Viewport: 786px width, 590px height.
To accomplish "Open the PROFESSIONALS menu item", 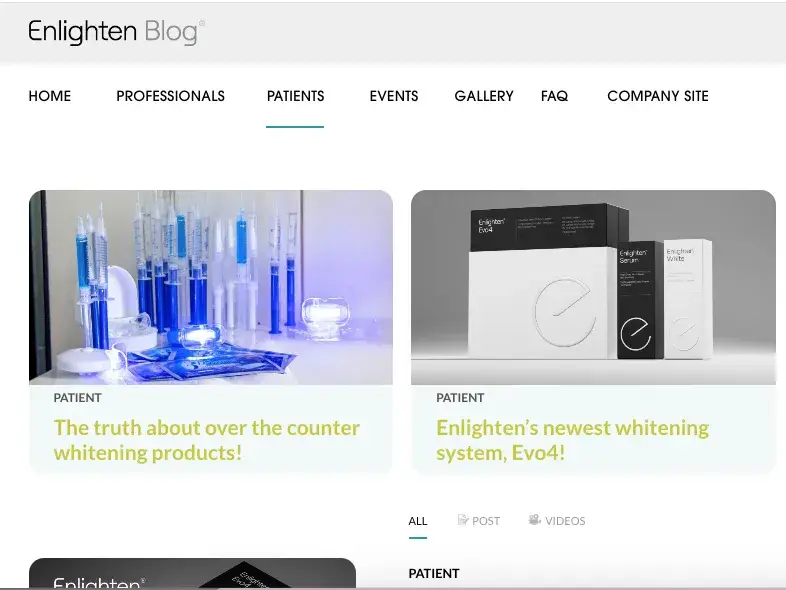I will pyautogui.click(x=170, y=96).
